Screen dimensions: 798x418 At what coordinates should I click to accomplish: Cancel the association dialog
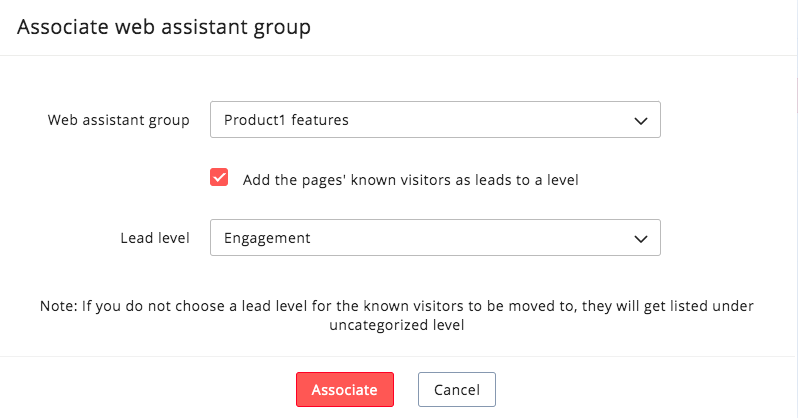456,390
